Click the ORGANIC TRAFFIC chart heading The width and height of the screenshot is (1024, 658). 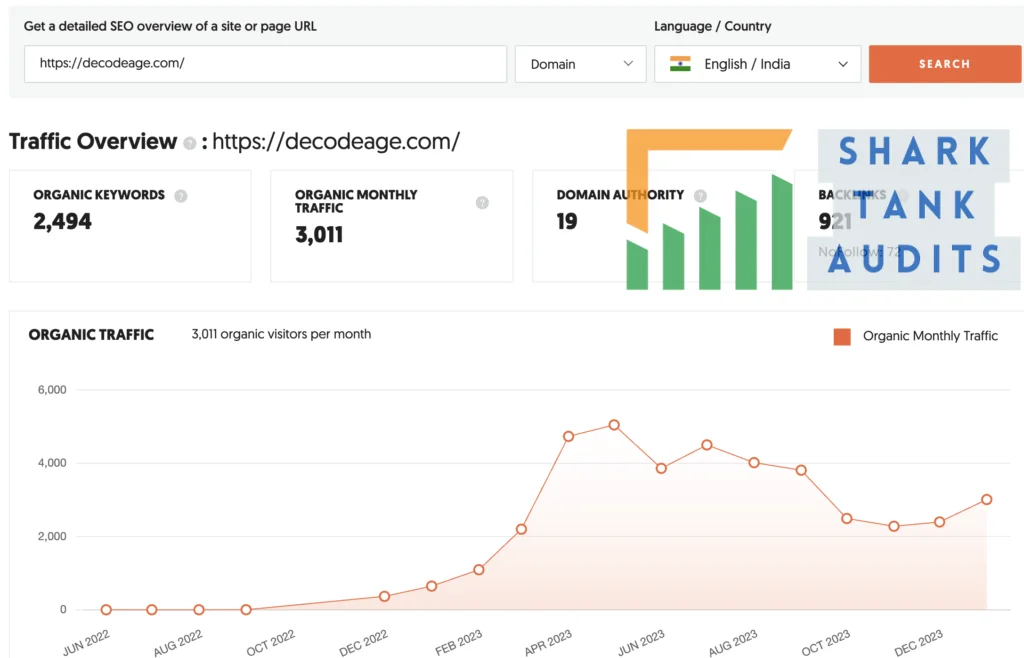point(91,335)
